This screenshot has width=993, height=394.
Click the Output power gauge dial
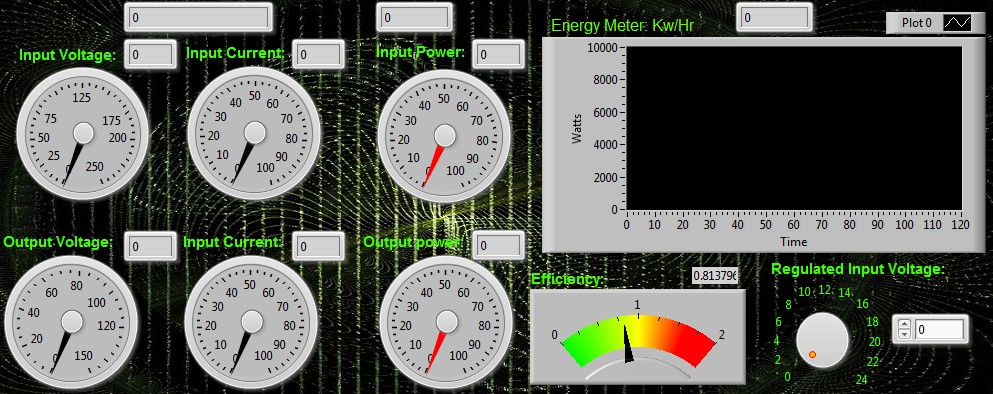[446, 322]
